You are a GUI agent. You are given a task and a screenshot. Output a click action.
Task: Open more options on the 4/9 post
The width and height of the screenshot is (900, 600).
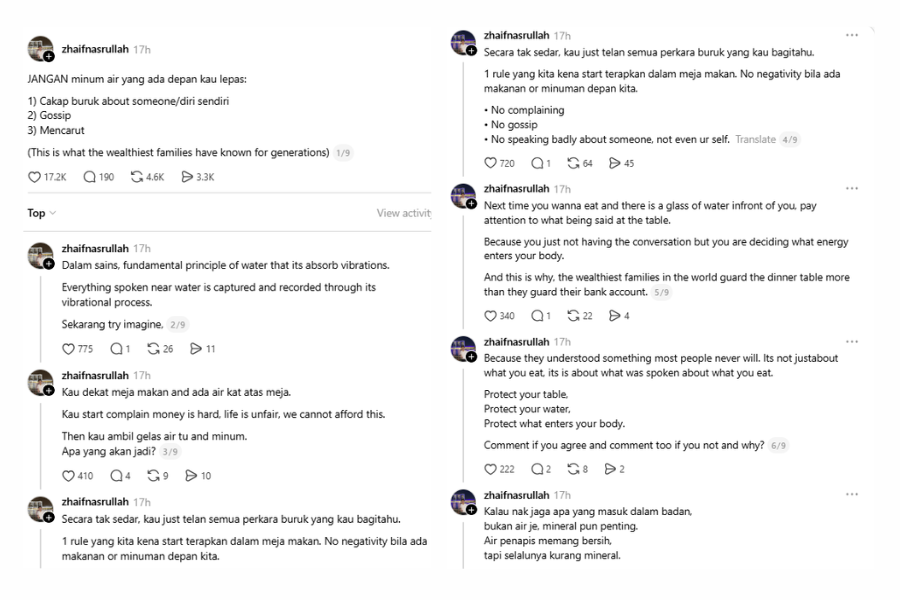[x=851, y=35]
